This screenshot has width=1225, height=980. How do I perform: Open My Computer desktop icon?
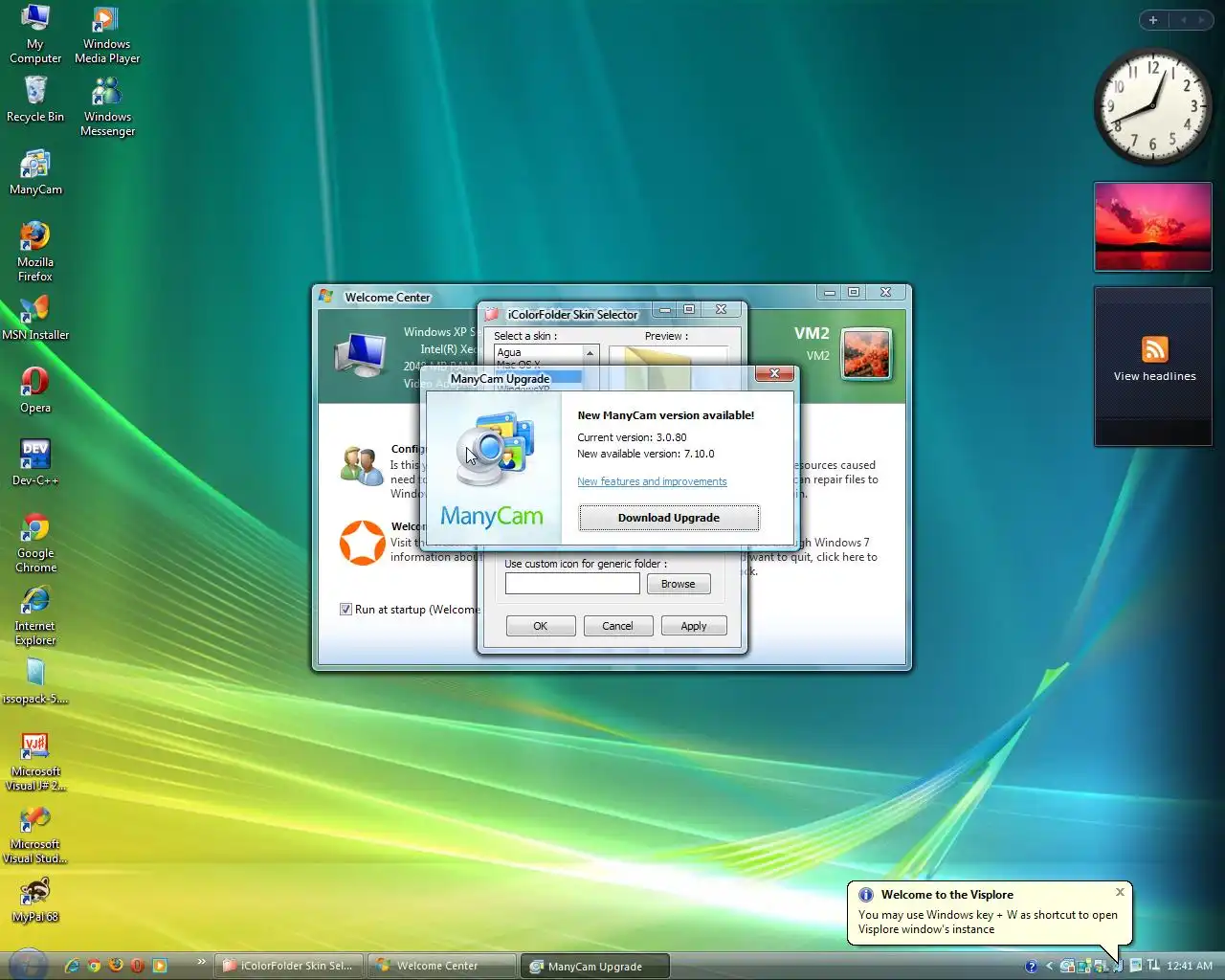35,33
